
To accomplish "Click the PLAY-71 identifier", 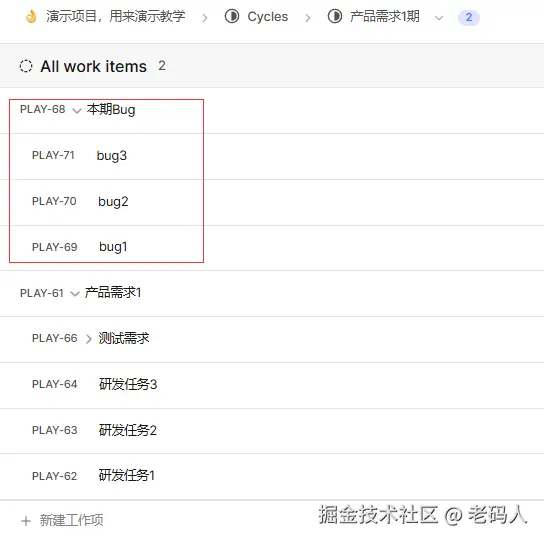I will coord(53,155).
